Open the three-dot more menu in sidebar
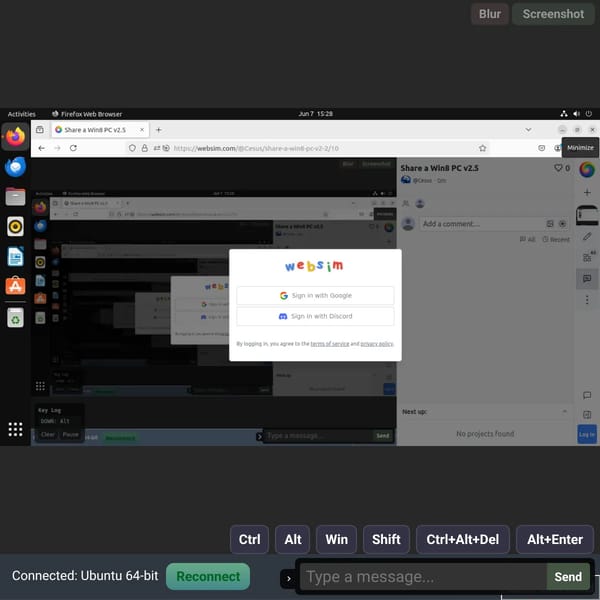The height and width of the screenshot is (600, 600). pyautogui.click(x=587, y=300)
